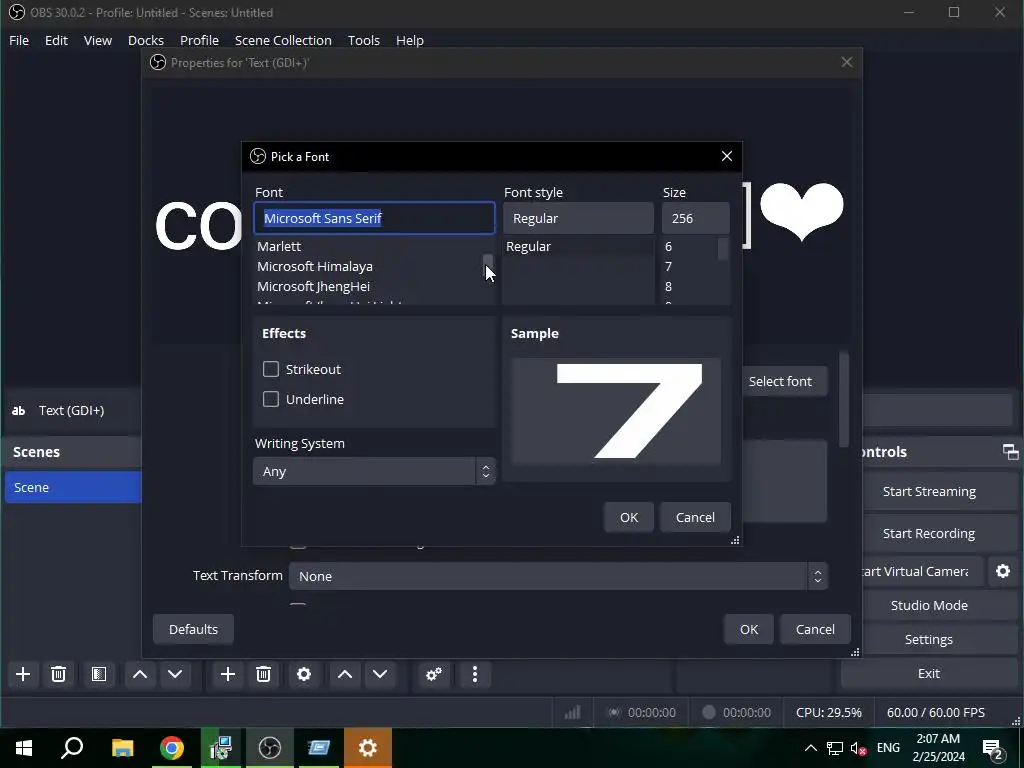Image resolution: width=1024 pixels, height=768 pixels.
Task: Open Settings from Controls dock
Action: click(x=929, y=639)
